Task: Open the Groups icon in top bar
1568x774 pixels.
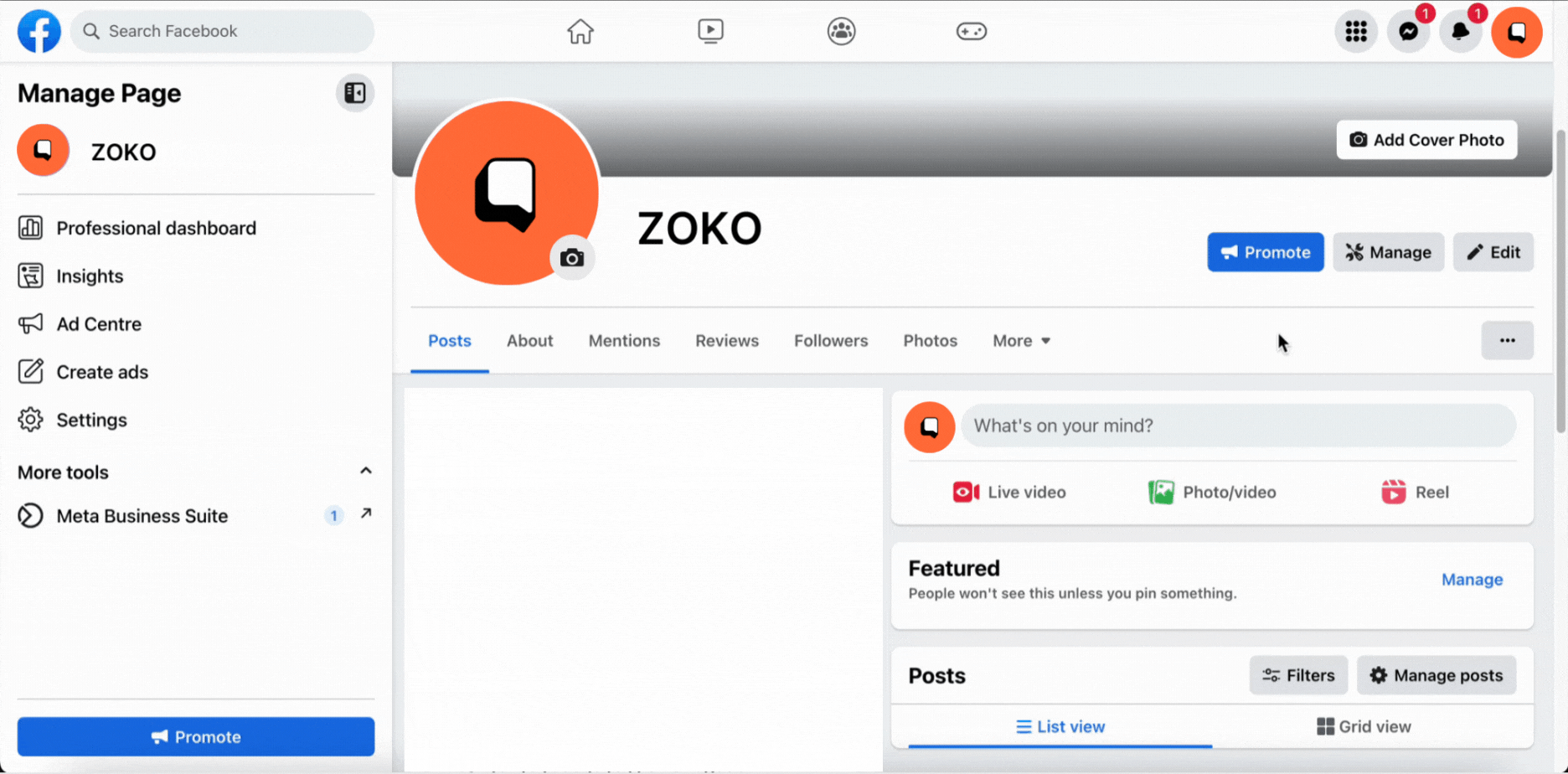Action: (x=841, y=32)
